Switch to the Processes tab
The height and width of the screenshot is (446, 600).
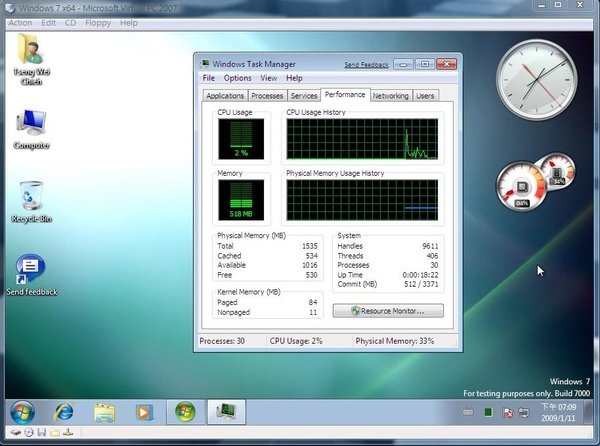[267, 96]
